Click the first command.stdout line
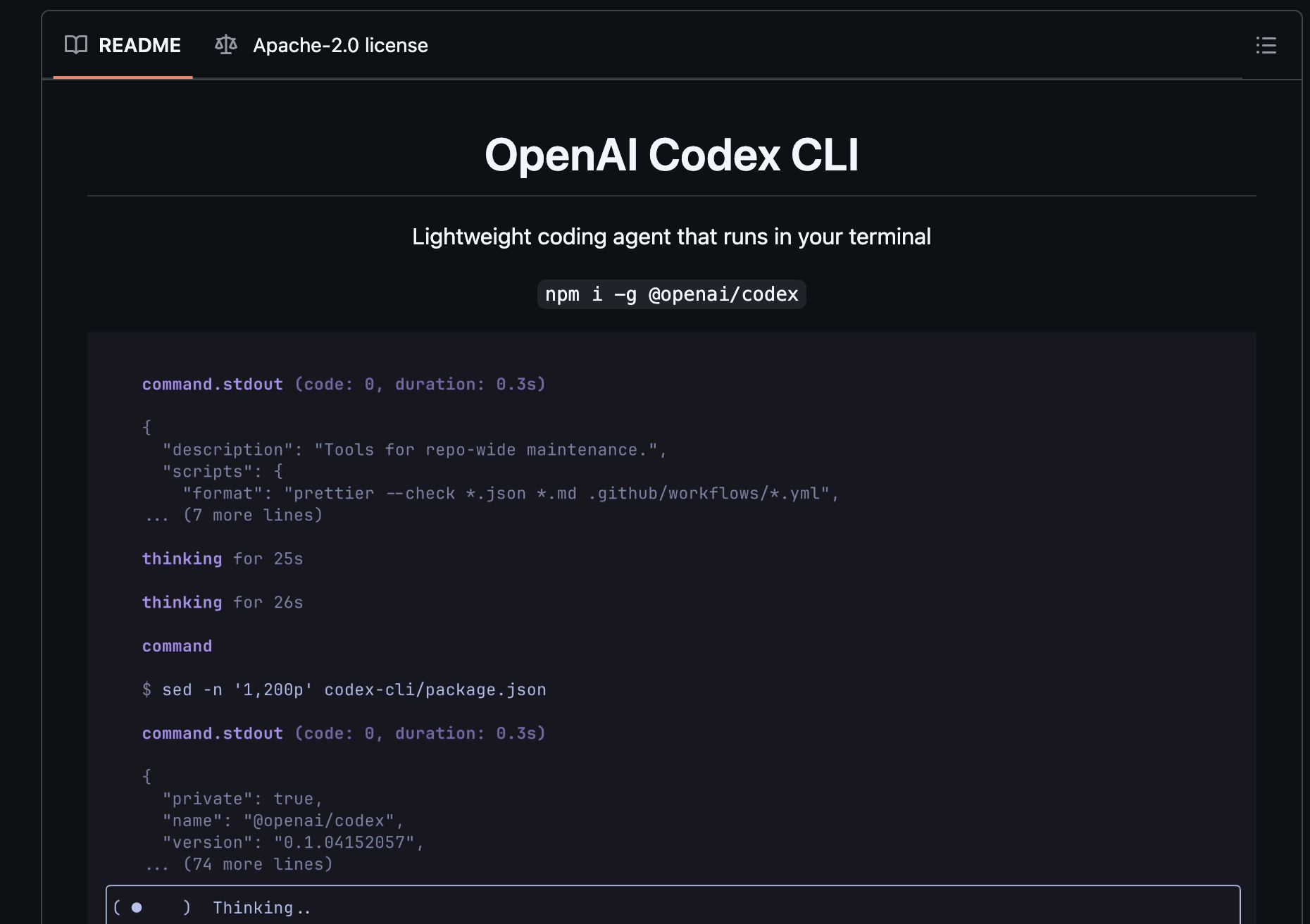This screenshot has width=1310, height=924. tap(344, 385)
